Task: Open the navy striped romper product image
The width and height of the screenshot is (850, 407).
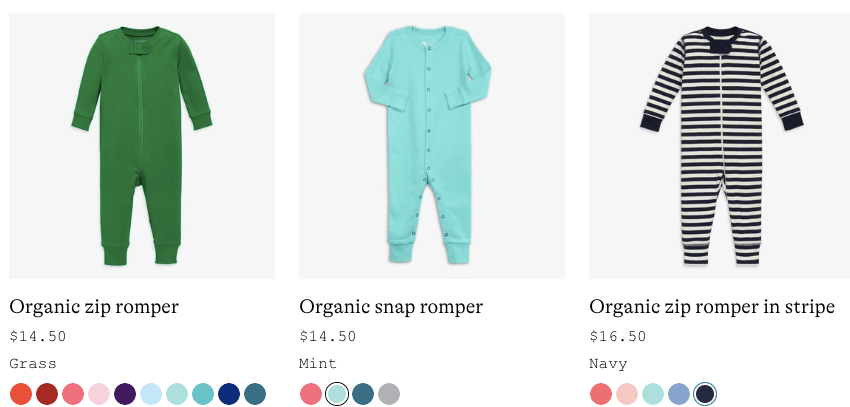Action: coord(721,146)
